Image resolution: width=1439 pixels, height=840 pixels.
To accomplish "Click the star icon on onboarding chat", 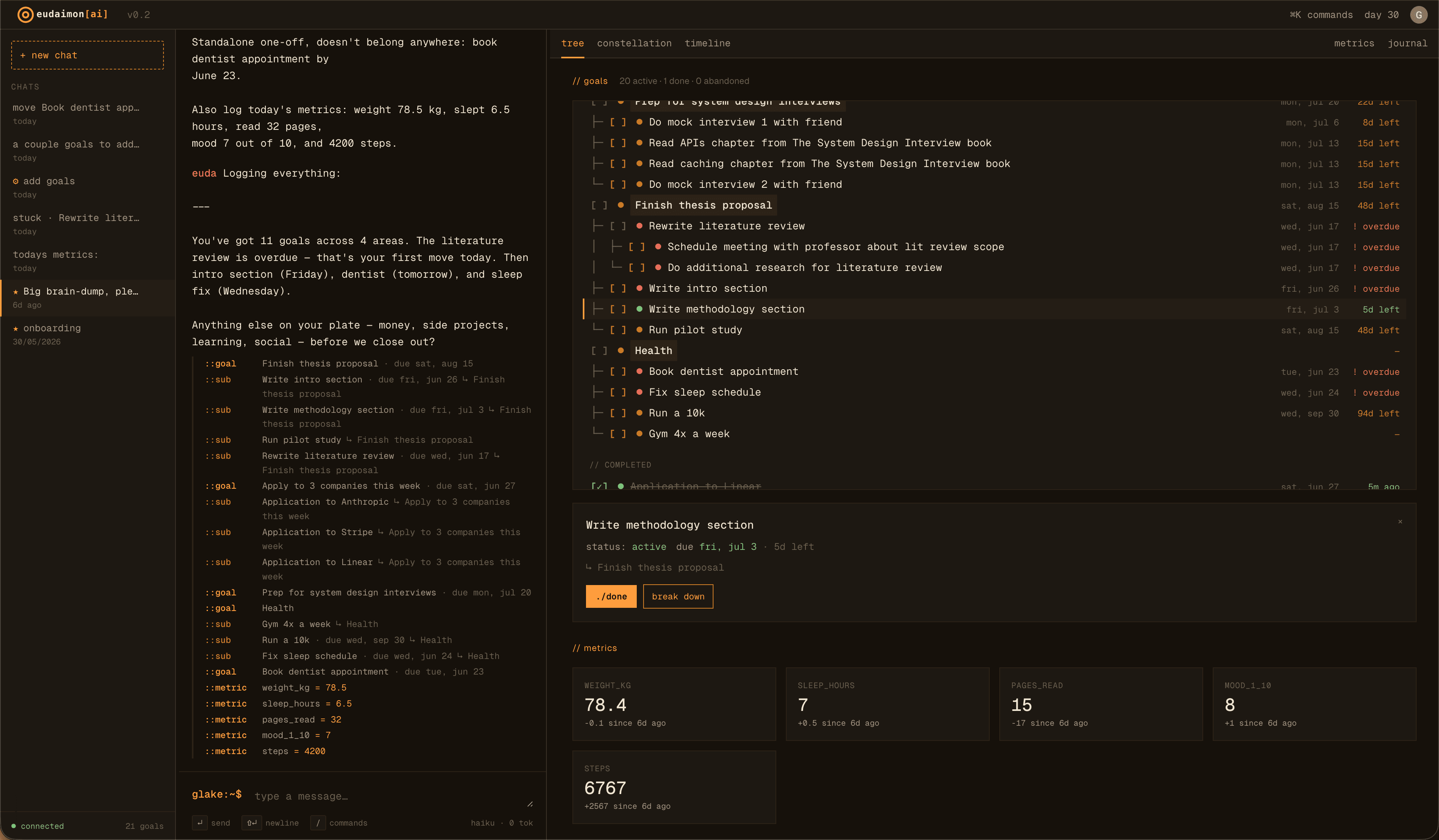I will [16, 328].
